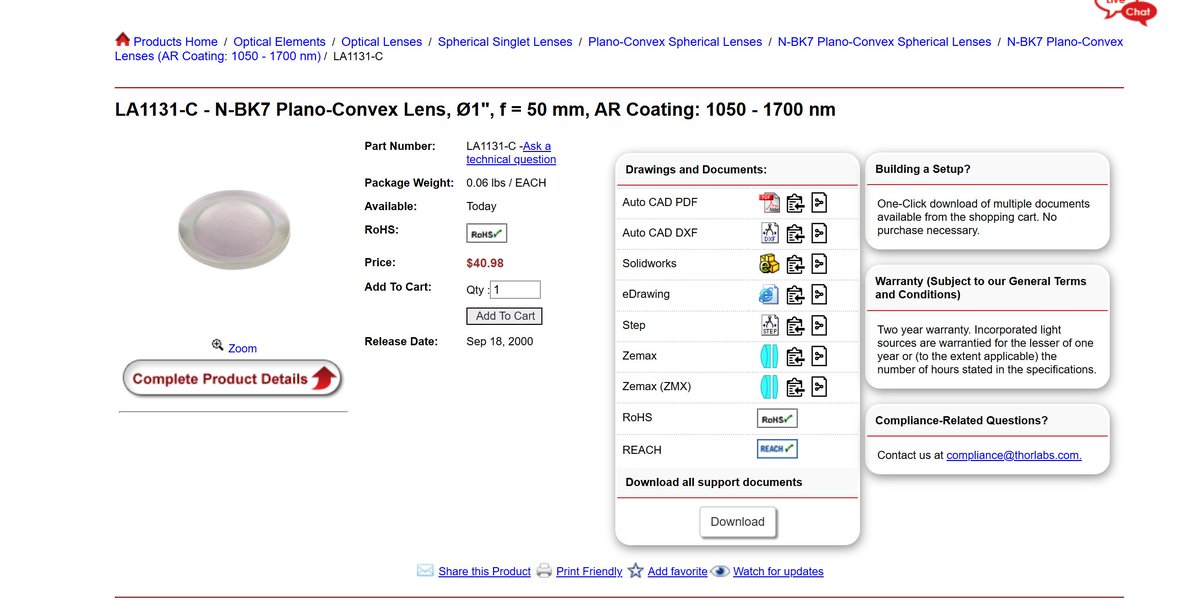Click the Qty input field
The image size is (1200, 612).
coord(515,290)
